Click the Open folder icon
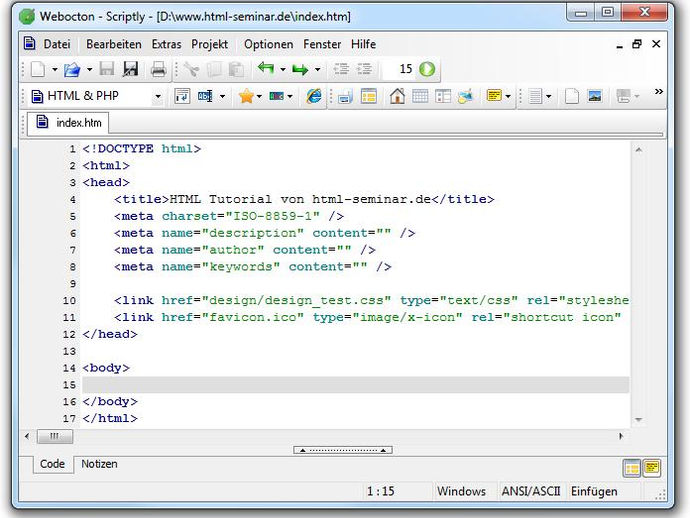Image resolution: width=690 pixels, height=518 pixels. pos(72,70)
